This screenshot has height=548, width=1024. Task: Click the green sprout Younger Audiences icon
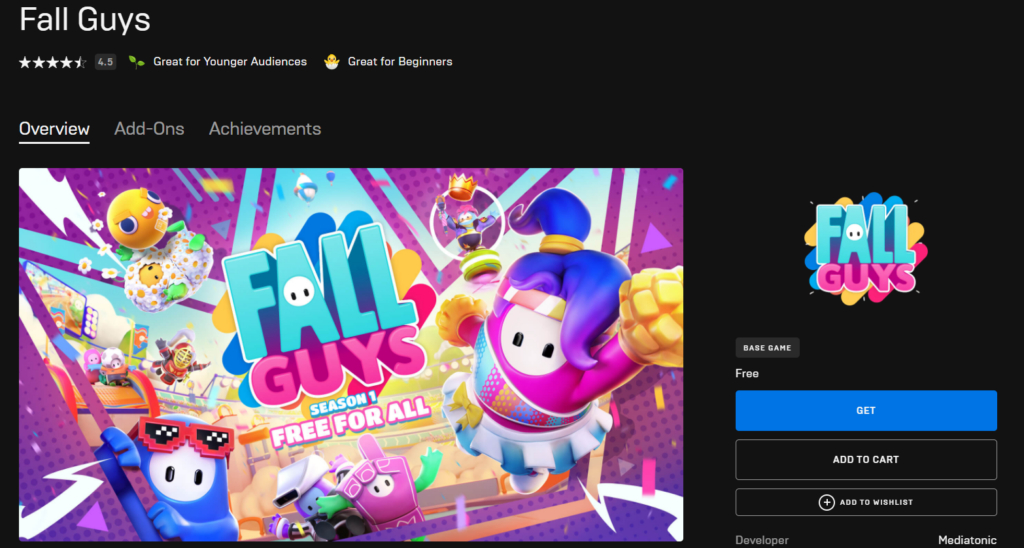coord(136,62)
